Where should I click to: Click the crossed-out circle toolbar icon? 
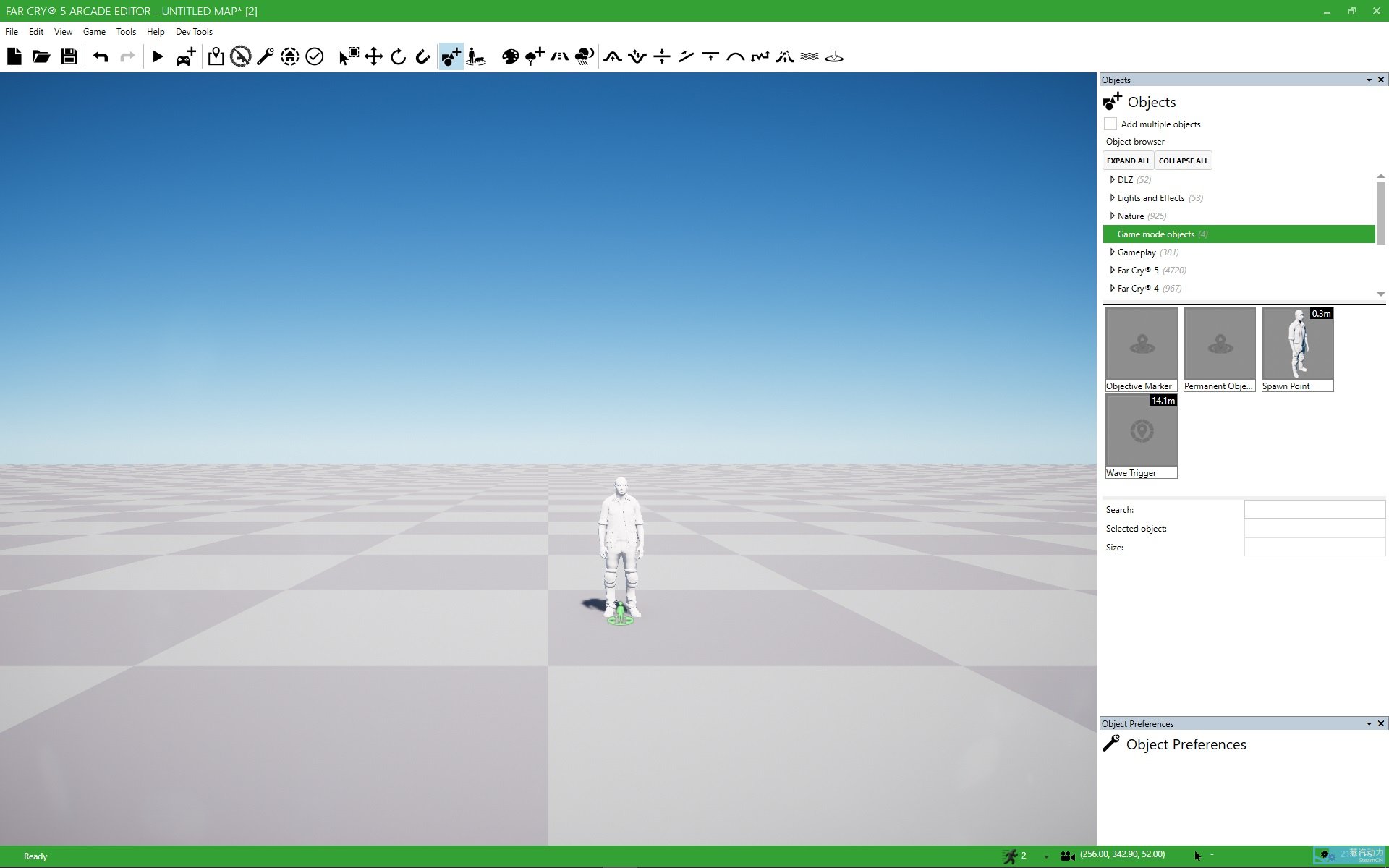[x=240, y=56]
